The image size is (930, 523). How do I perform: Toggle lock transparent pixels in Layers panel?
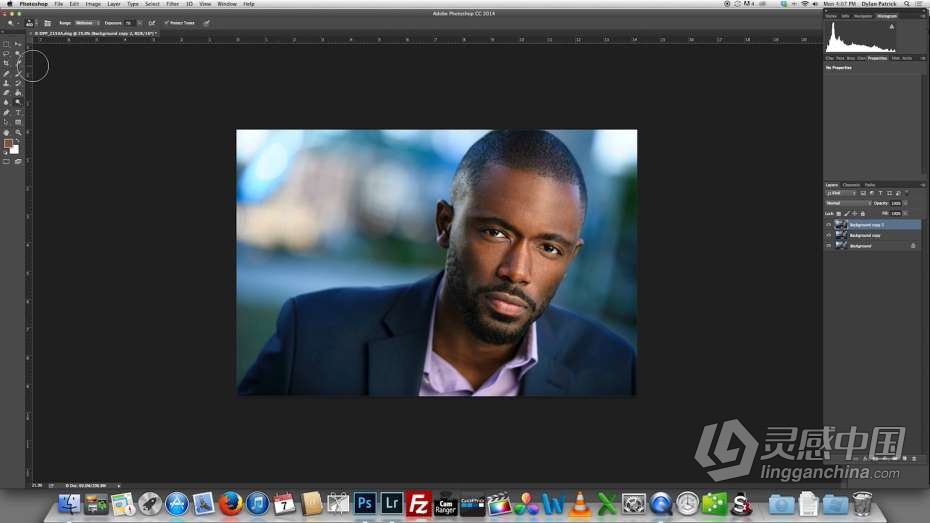pos(839,213)
